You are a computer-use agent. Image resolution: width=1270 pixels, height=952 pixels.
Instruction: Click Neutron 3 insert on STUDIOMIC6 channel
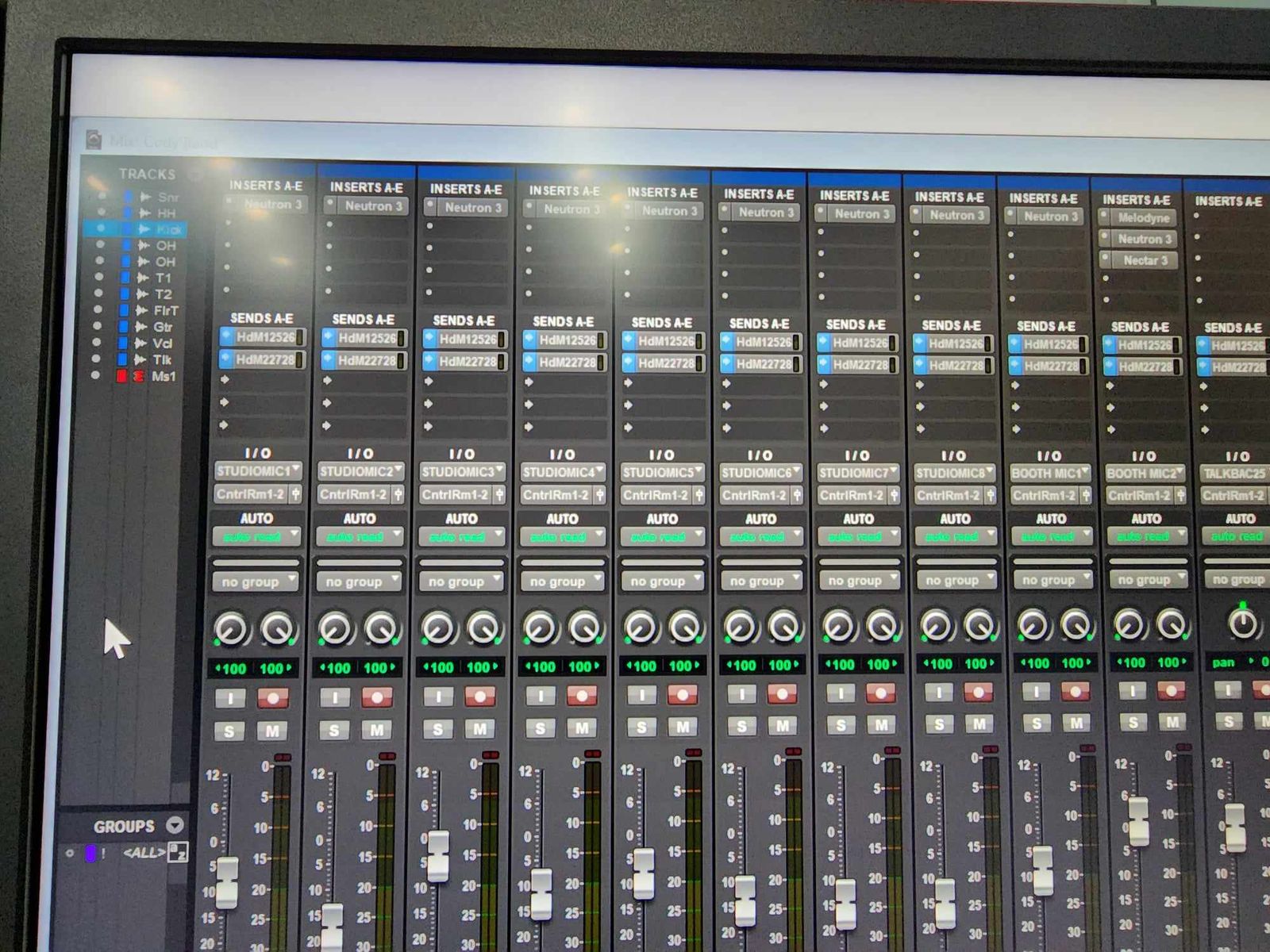[764, 213]
